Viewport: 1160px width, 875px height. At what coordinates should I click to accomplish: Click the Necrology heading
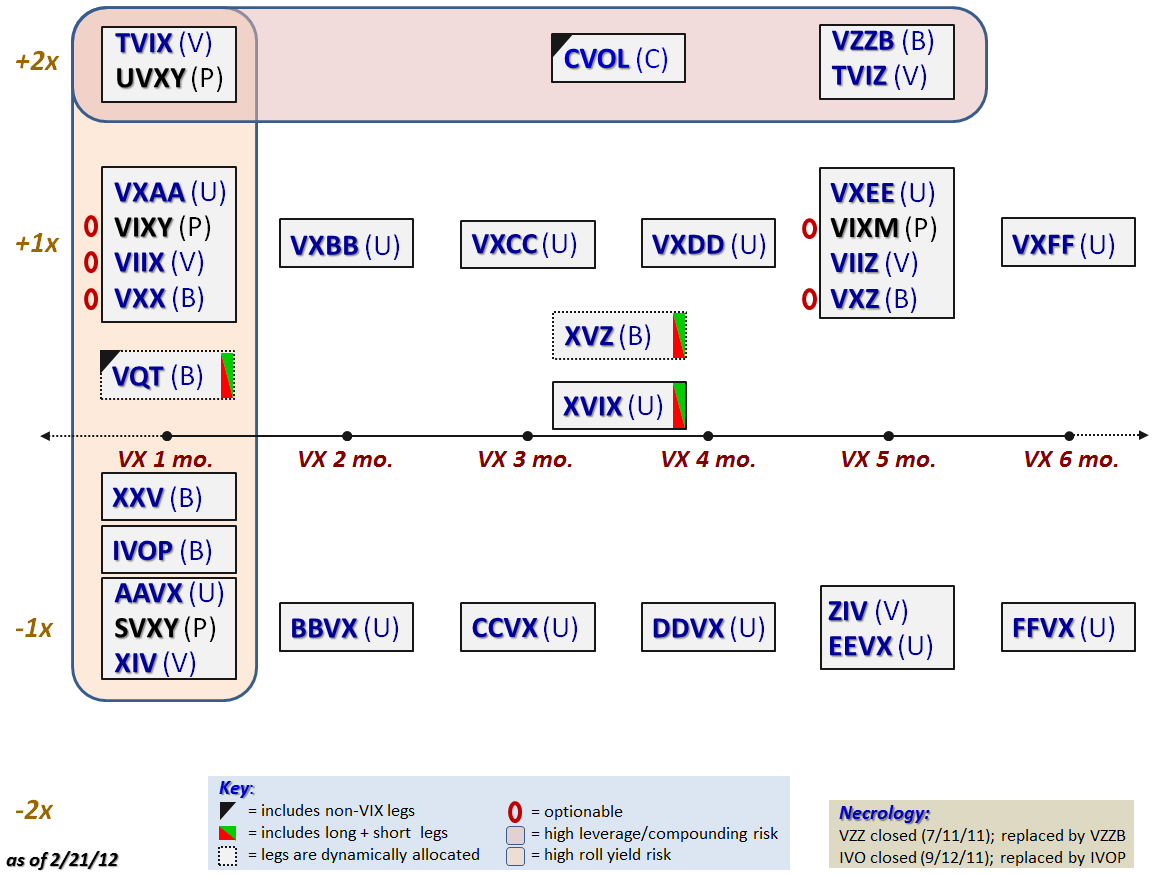tap(884, 814)
